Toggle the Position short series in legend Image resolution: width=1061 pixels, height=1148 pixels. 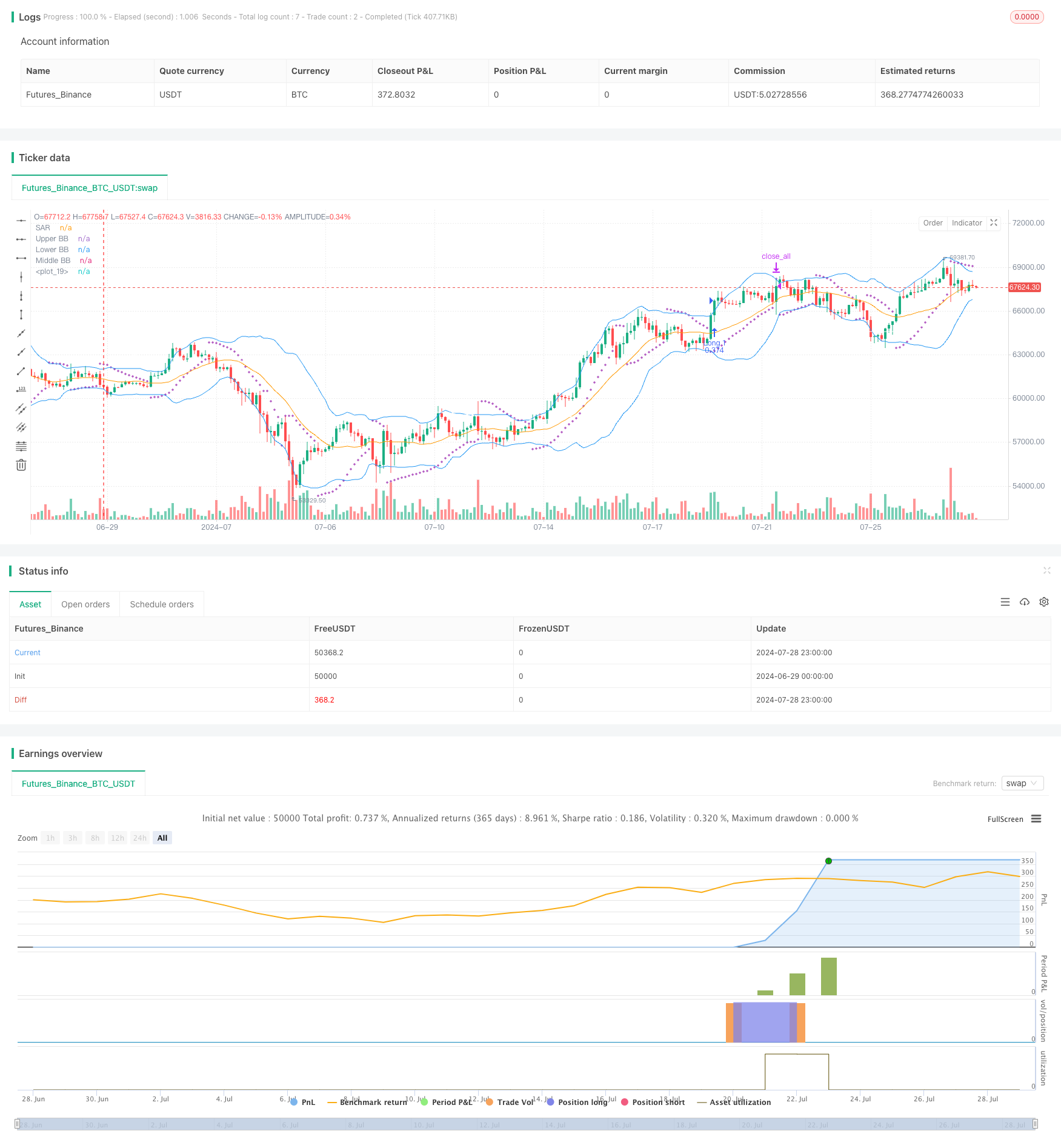point(653,1102)
